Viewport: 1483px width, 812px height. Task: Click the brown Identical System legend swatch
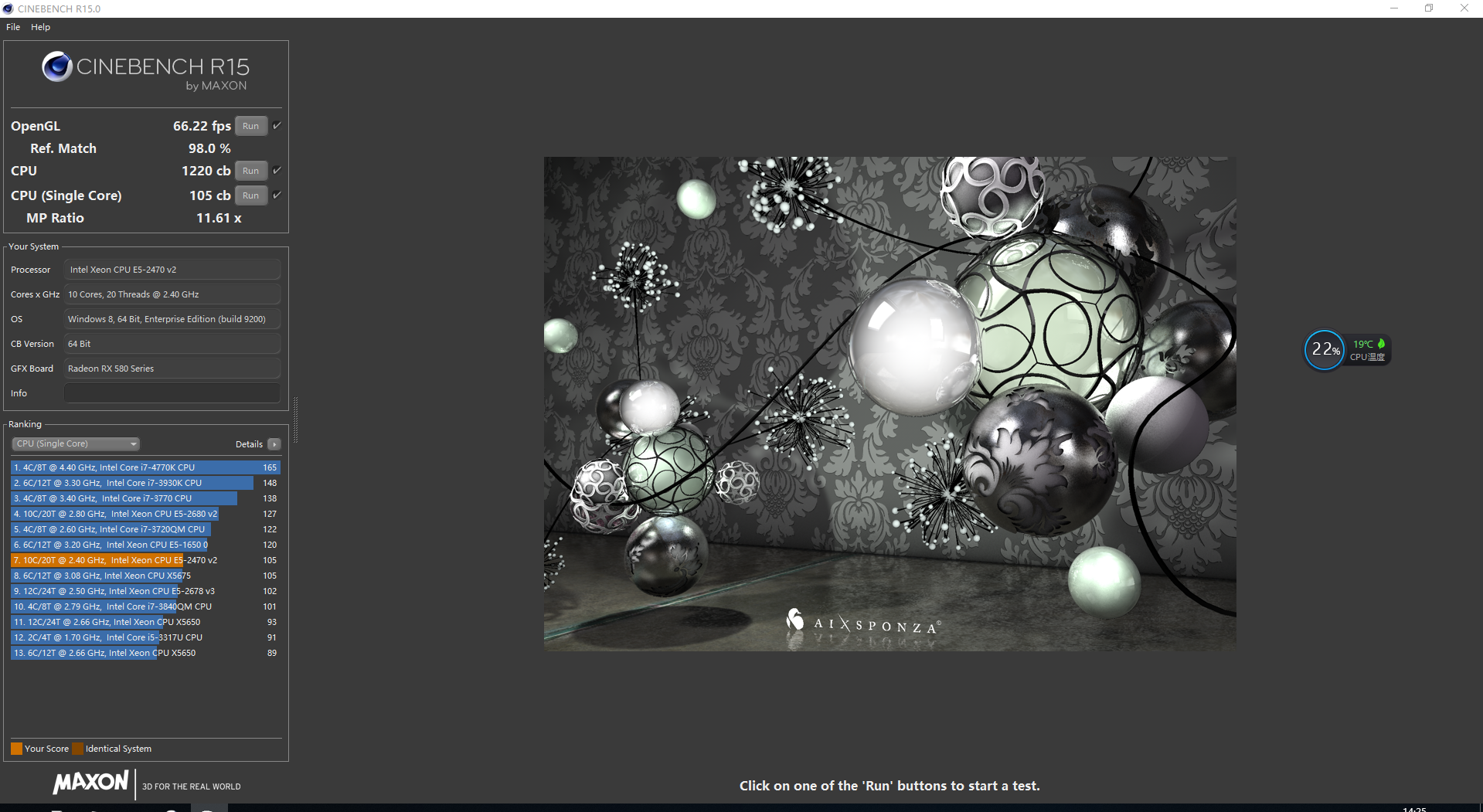(77, 749)
